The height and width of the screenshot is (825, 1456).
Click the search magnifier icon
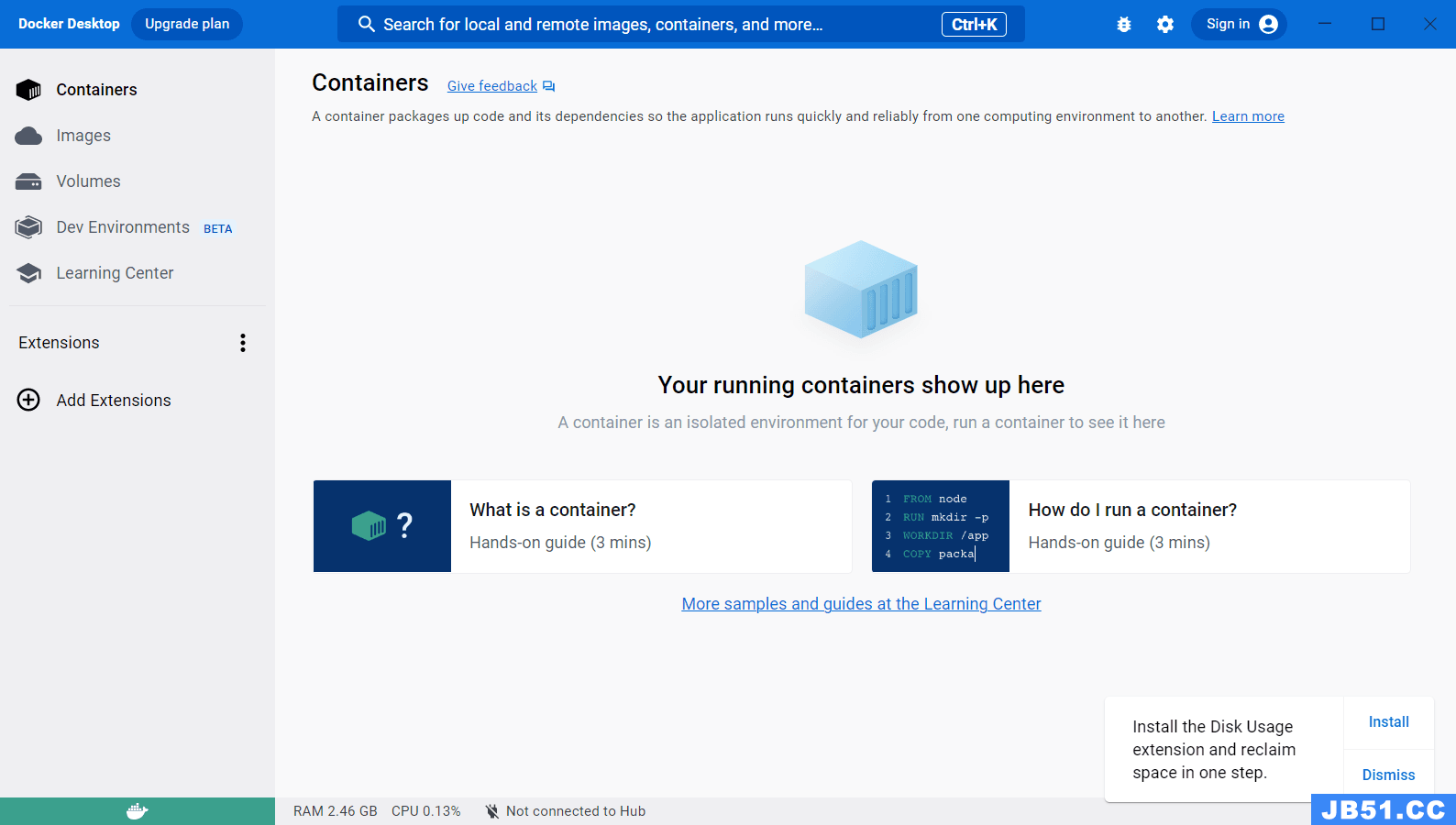[x=366, y=24]
